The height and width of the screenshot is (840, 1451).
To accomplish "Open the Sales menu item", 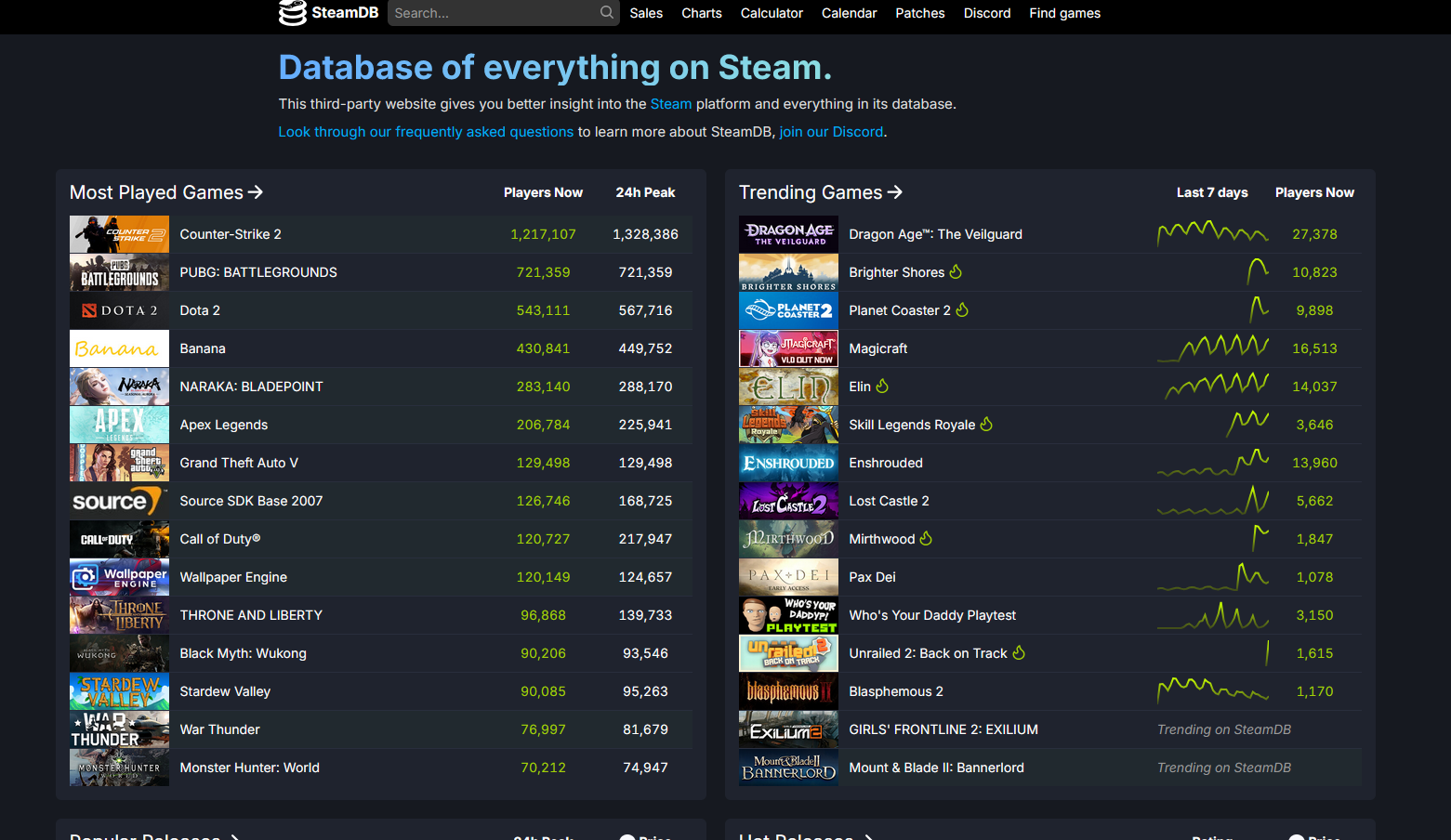I will [646, 13].
